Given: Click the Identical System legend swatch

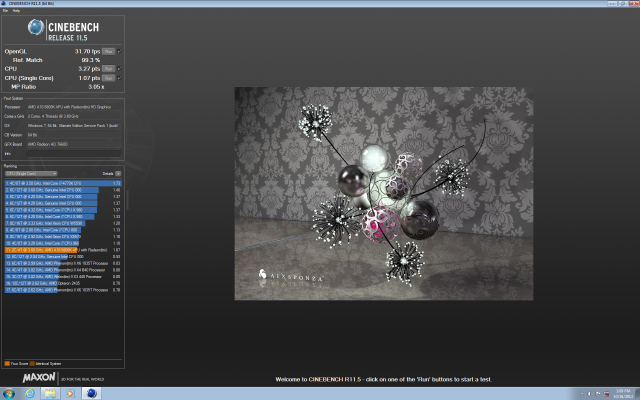Looking at the screenshot, I should click(32, 364).
